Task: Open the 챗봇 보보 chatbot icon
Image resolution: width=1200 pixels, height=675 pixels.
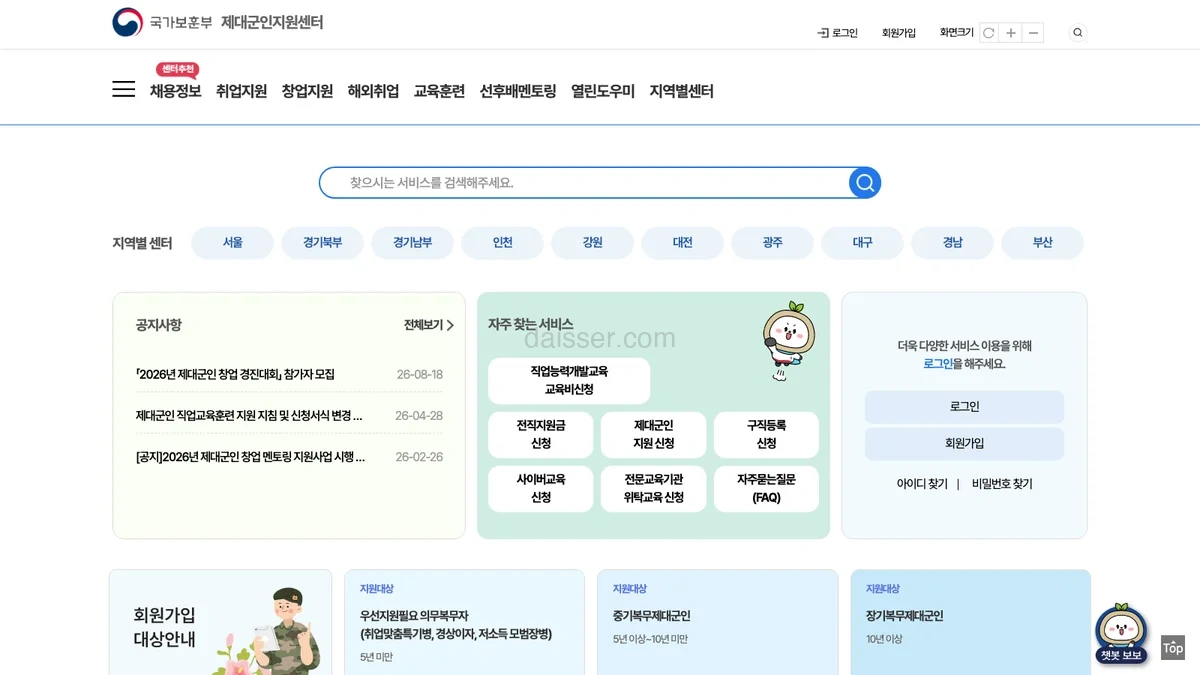Action: pyautogui.click(x=1121, y=634)
